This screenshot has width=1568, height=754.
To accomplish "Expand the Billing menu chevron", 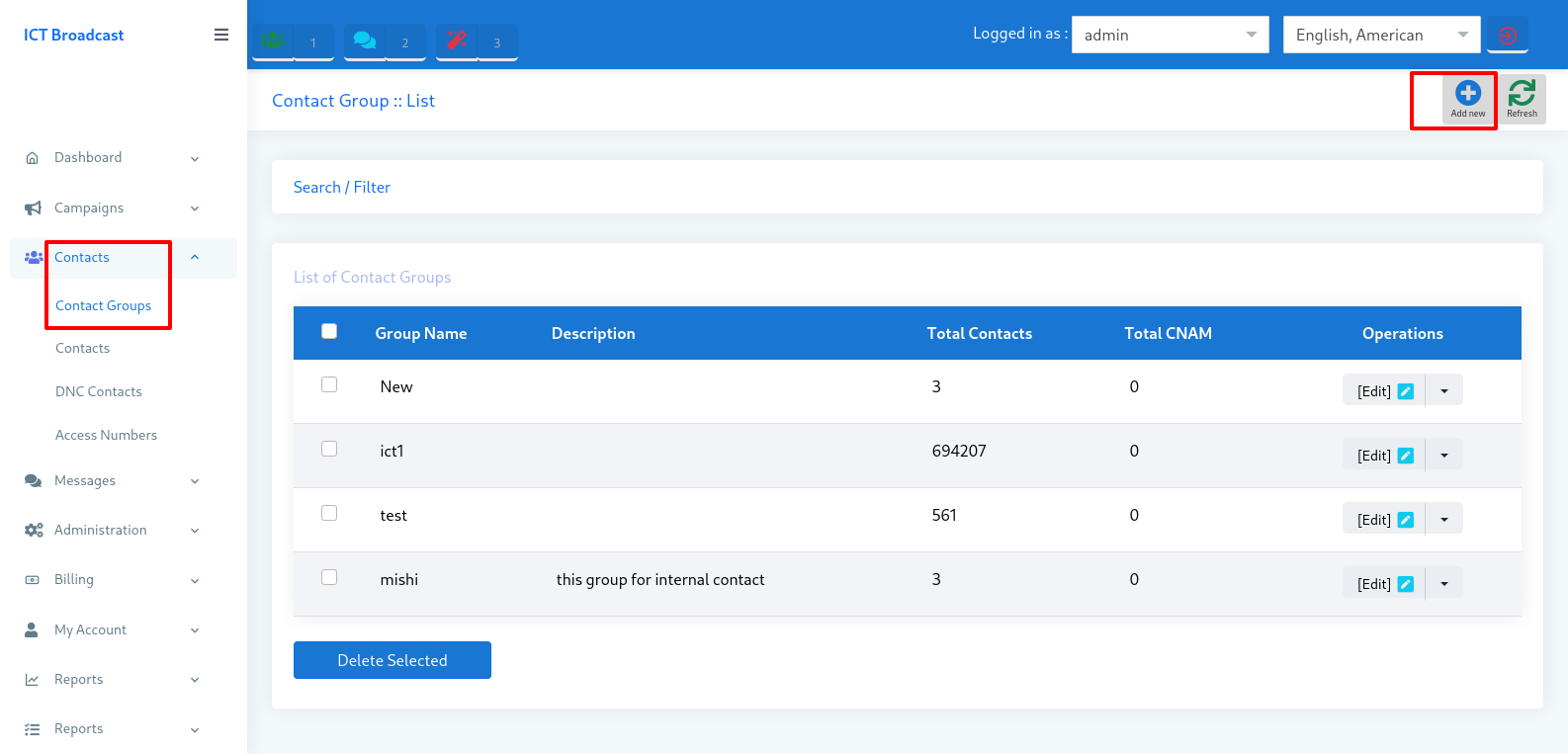I will 195,581.
